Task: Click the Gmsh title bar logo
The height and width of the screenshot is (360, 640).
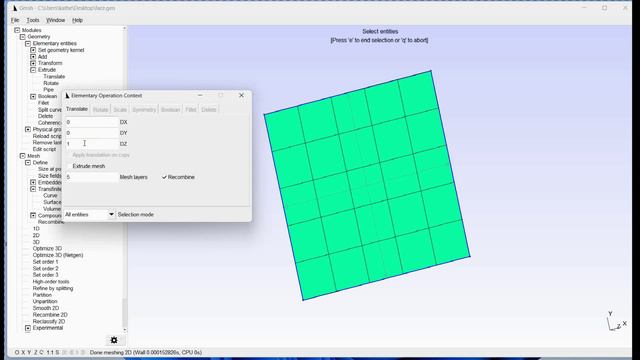Action: pyautogui.click(x=15, y=8)
